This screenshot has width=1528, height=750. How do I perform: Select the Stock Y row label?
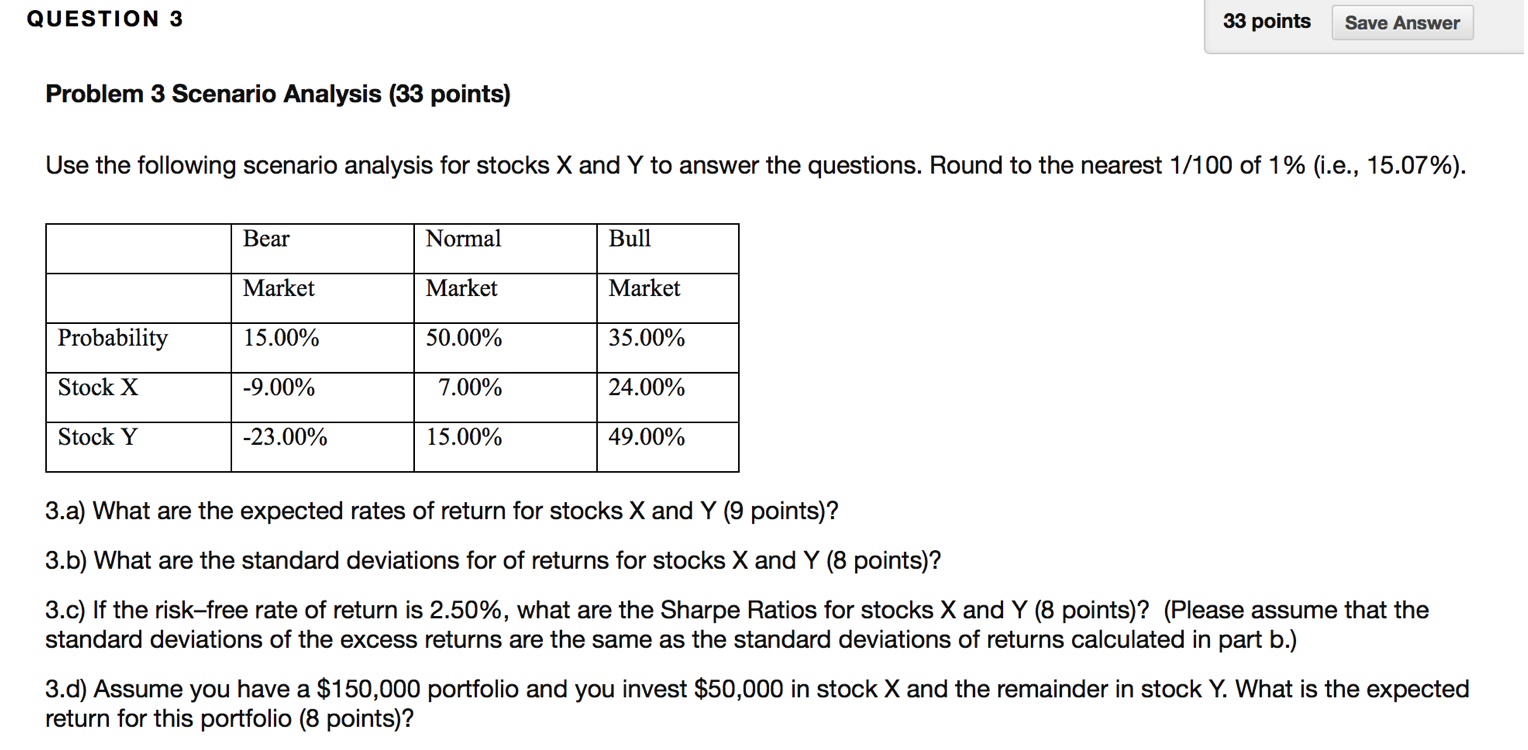coord(98,438)
